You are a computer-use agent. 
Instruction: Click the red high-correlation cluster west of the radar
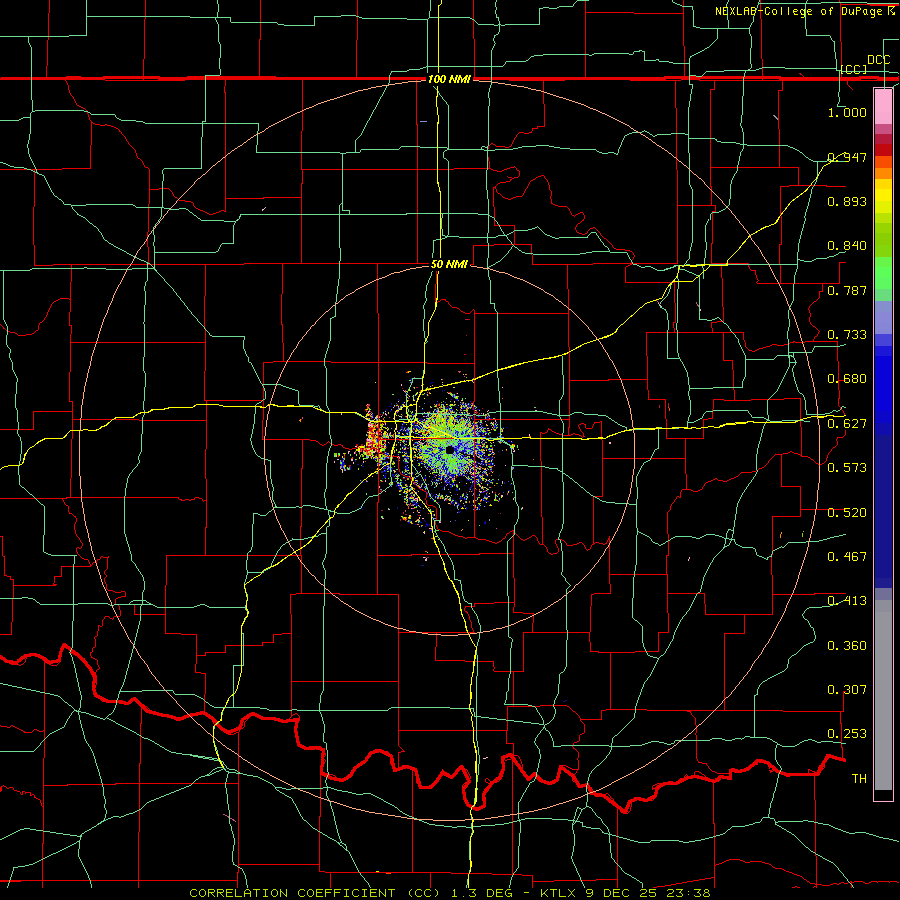[x=375, y=437]
